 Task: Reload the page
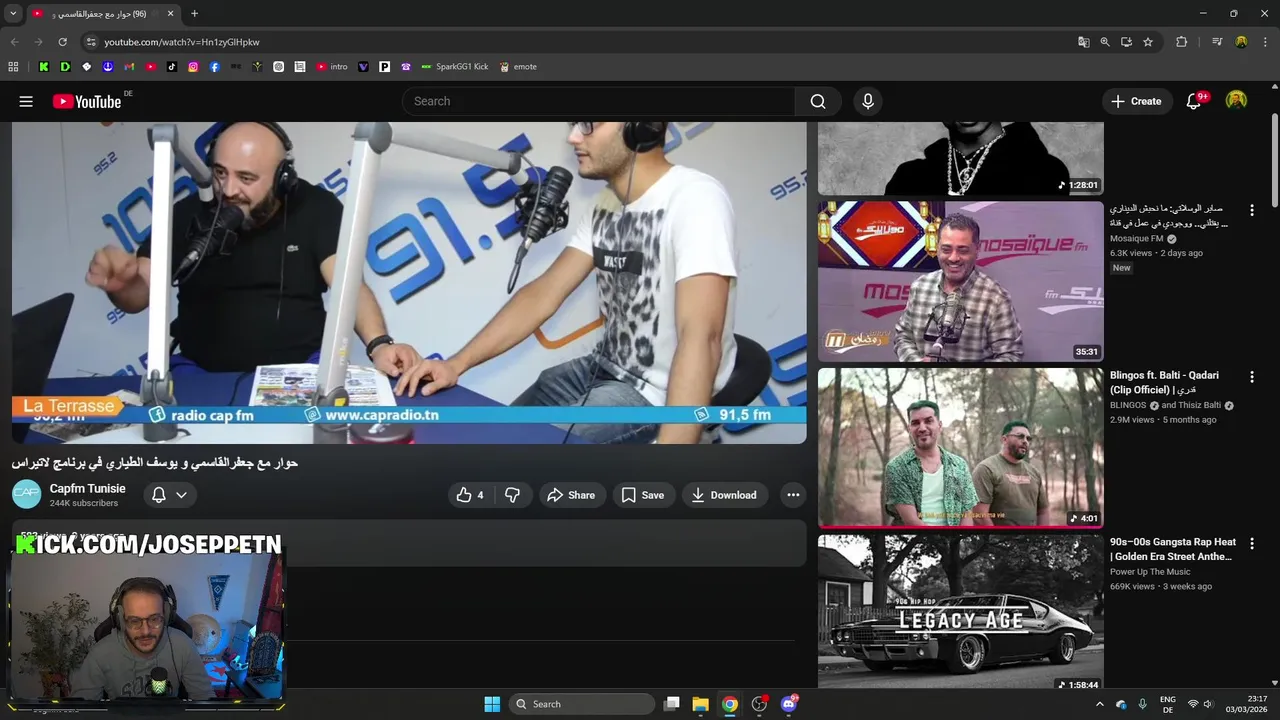point(62,42)
